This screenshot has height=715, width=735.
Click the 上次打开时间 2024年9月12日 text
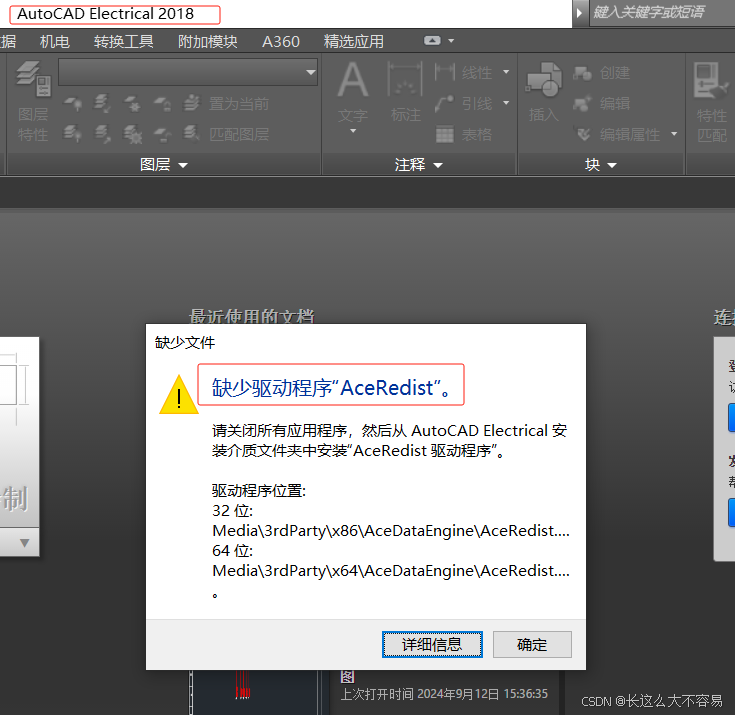[x=444, y=693]
